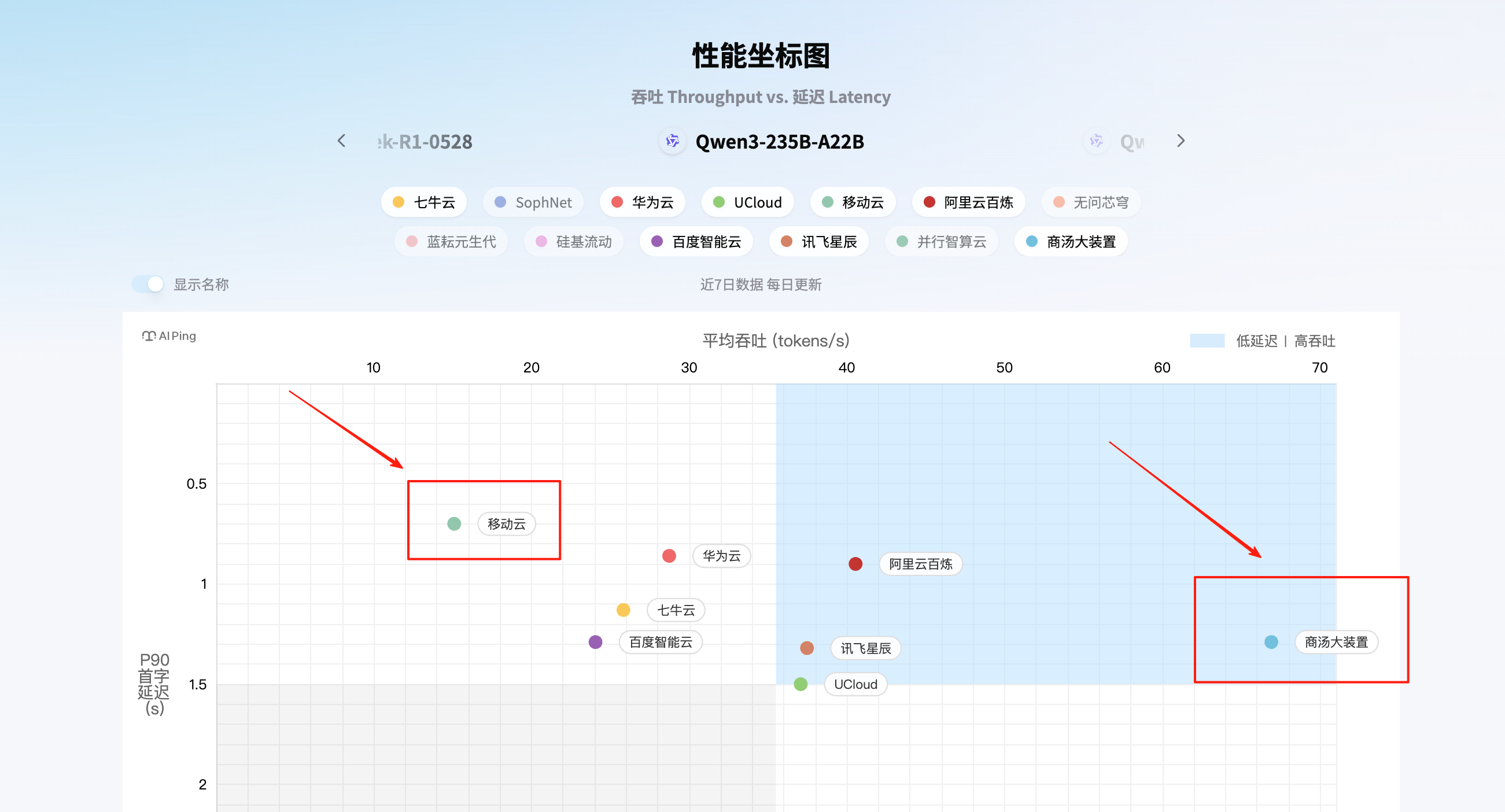Enable the SophNet legend filter
The image size is (1505, 812).
533,202
